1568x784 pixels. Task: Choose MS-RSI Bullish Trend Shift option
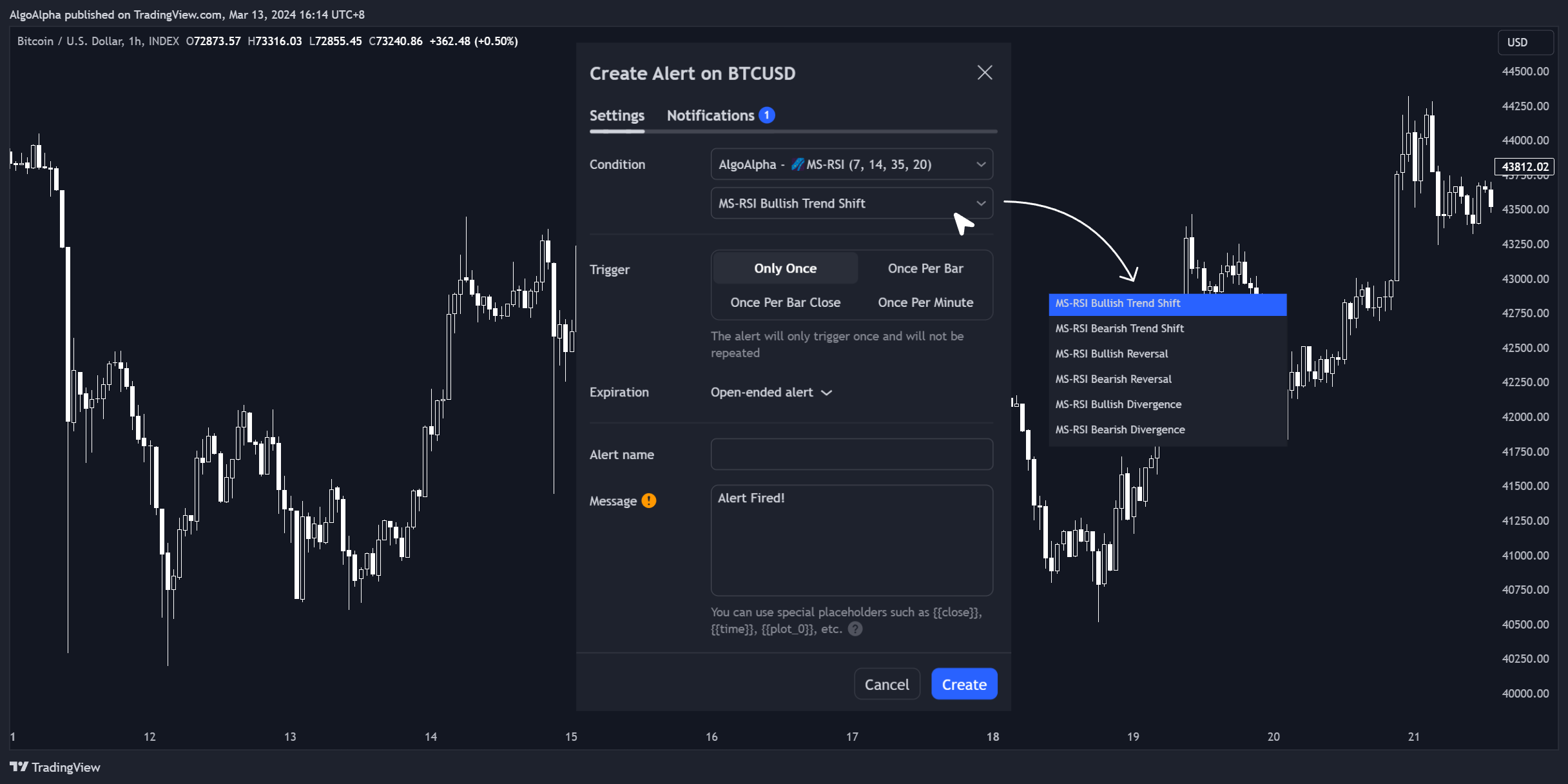coord(1167,304)
